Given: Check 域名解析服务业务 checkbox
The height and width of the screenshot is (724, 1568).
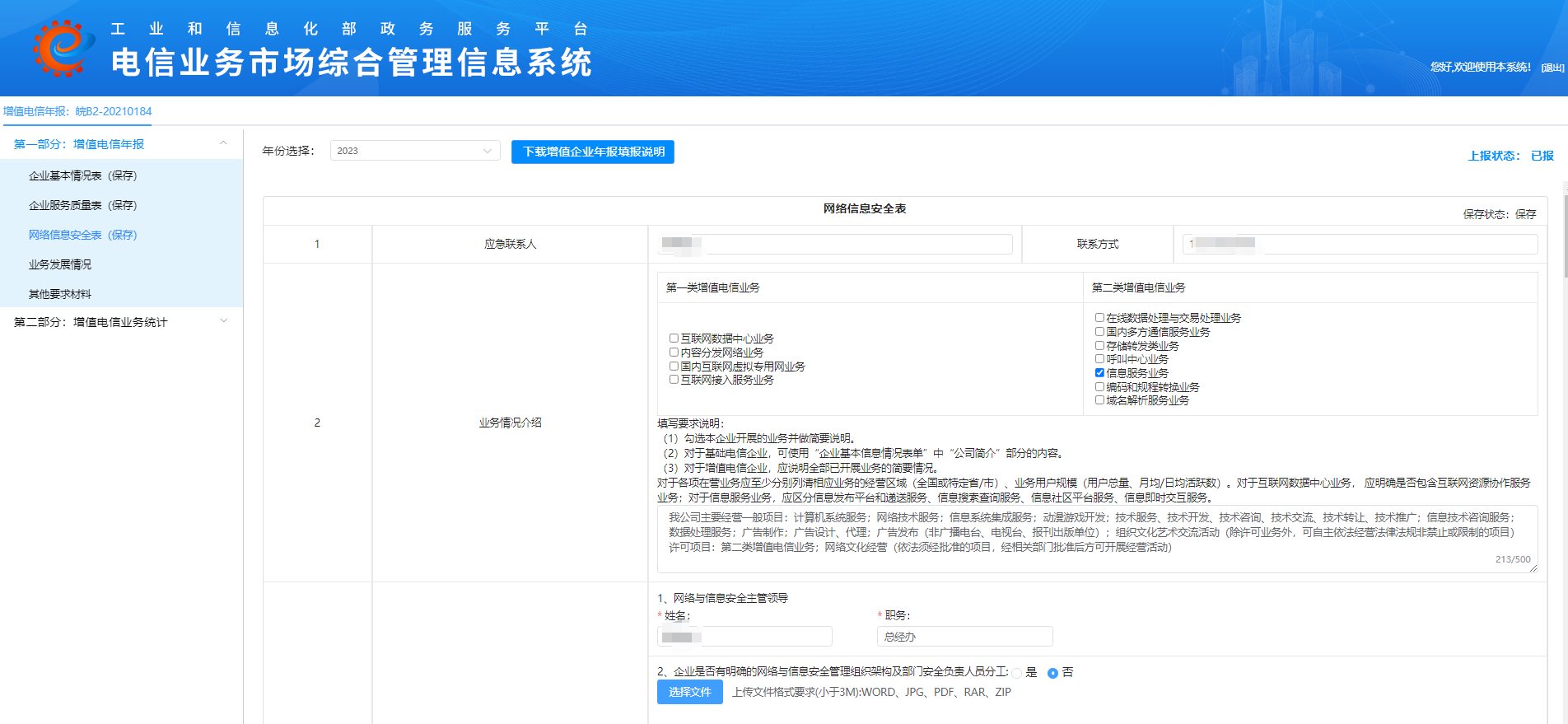Looking at the screenshot, I should (x=1099, y=399).
